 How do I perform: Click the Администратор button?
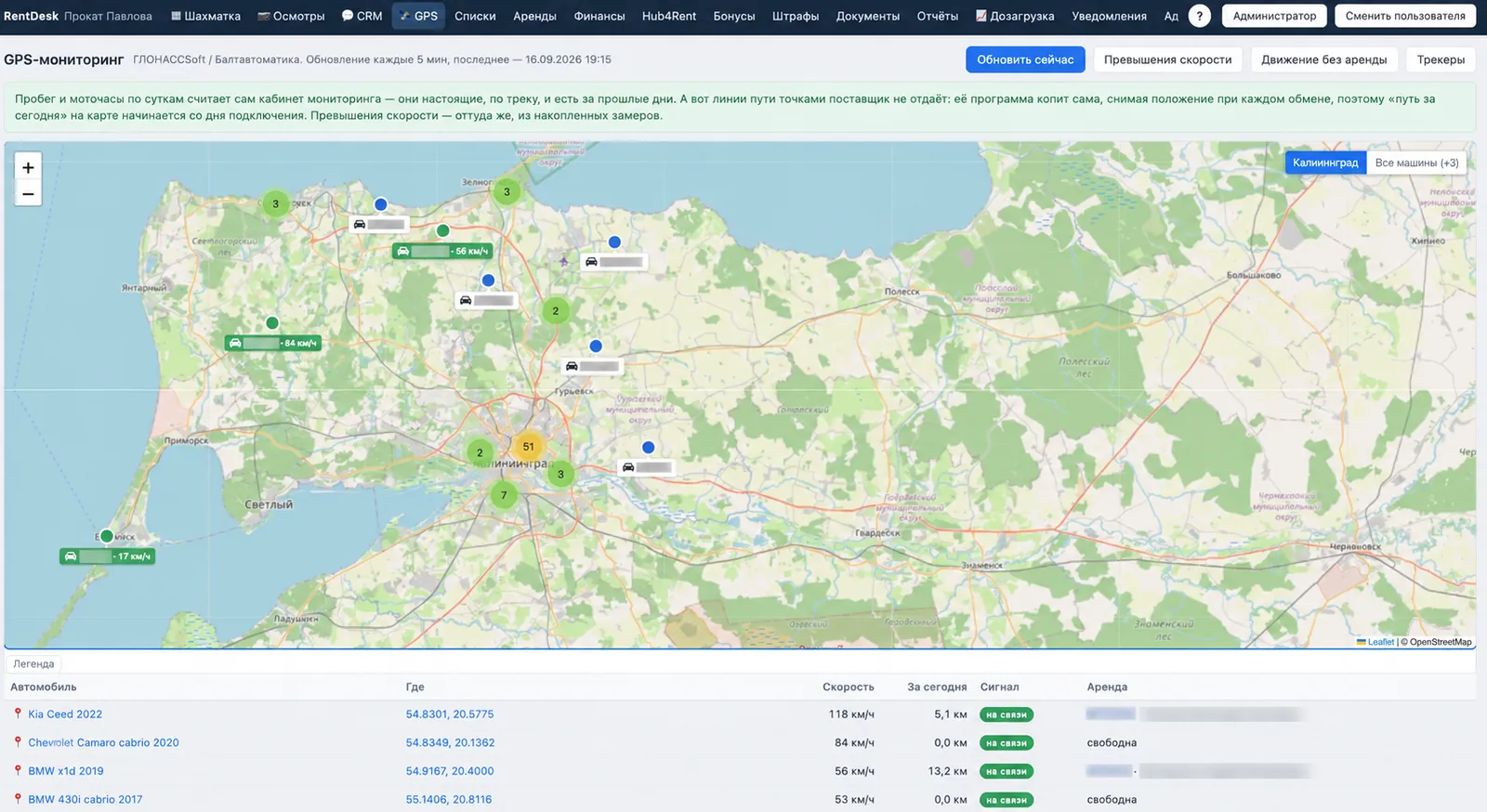pos(1274,16)
